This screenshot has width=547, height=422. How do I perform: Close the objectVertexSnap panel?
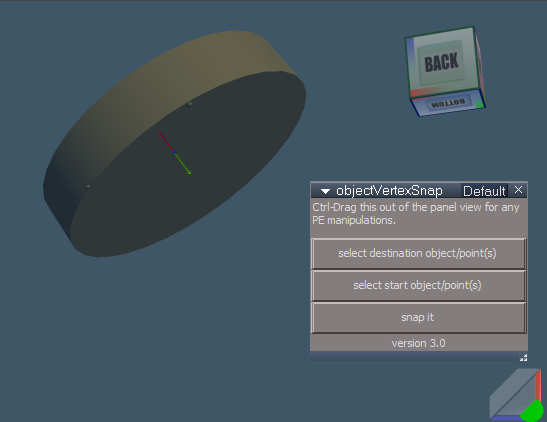point(518,190)
